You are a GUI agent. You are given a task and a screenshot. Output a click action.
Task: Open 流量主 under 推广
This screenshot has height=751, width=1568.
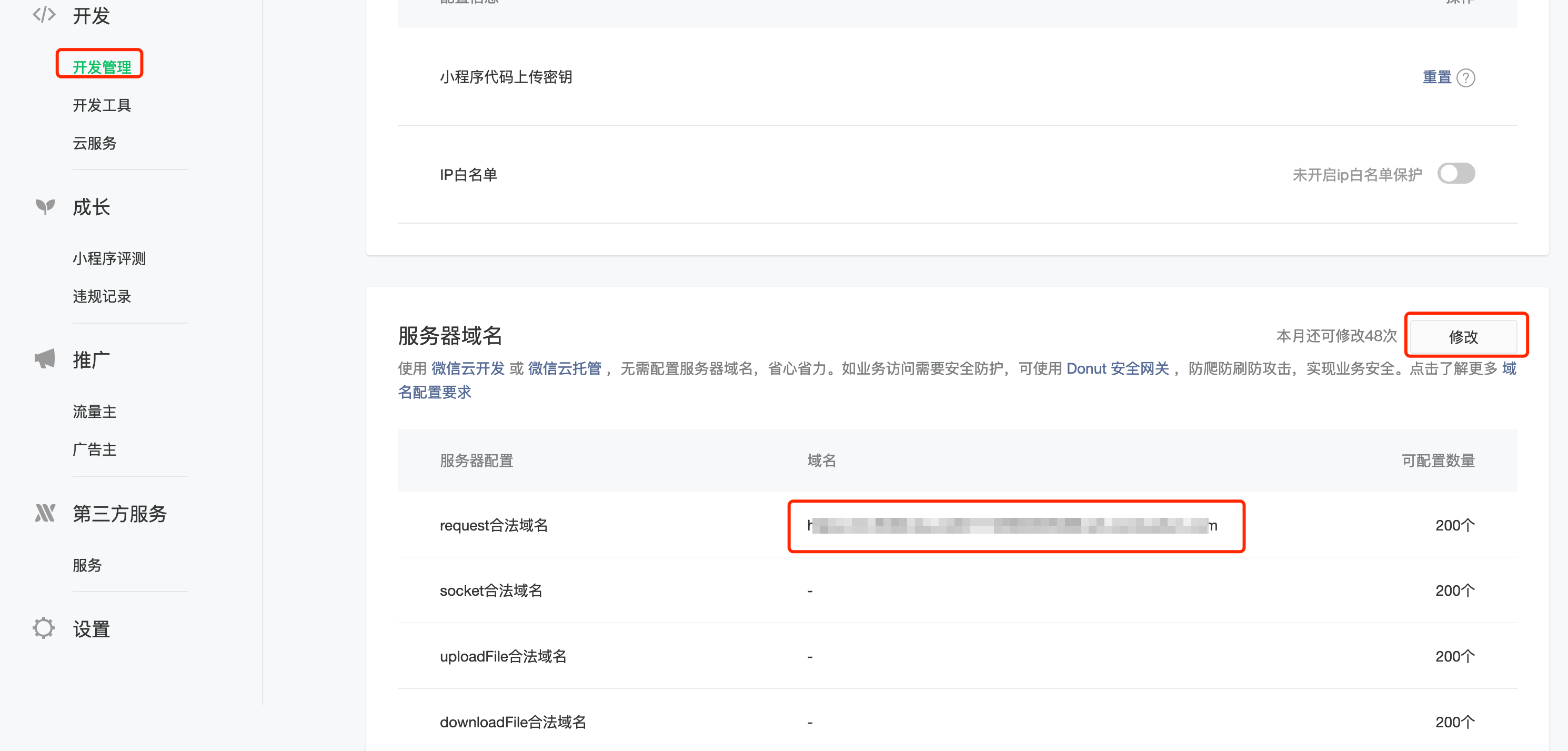(94, 412)
